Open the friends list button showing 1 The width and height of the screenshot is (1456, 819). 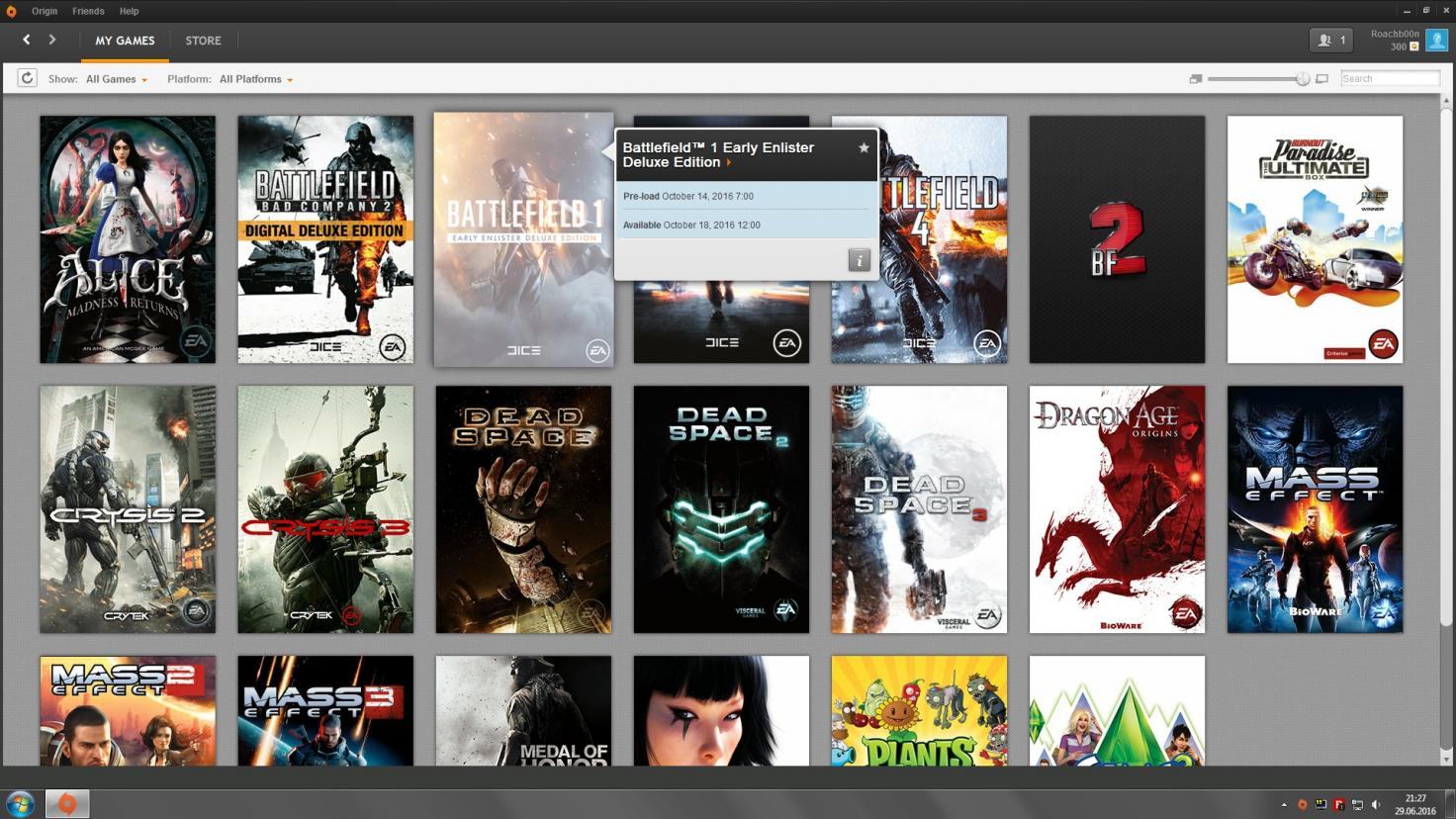click(1331, 40)
